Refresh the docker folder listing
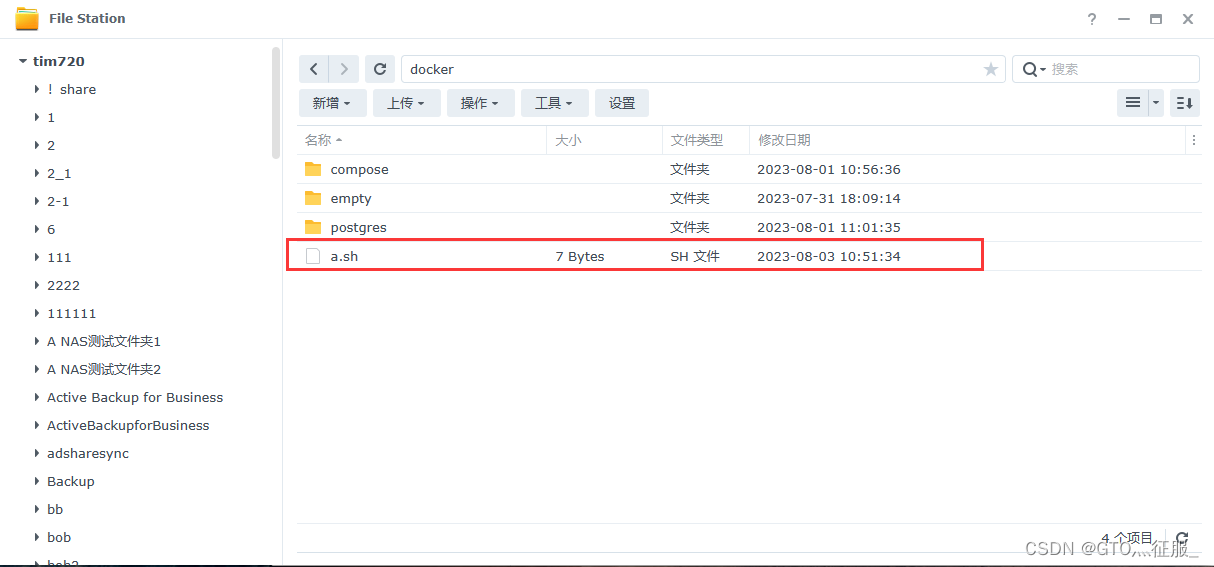Image resolution: width=1214 pixels, height=567 pixels. [x=380, y=69]
